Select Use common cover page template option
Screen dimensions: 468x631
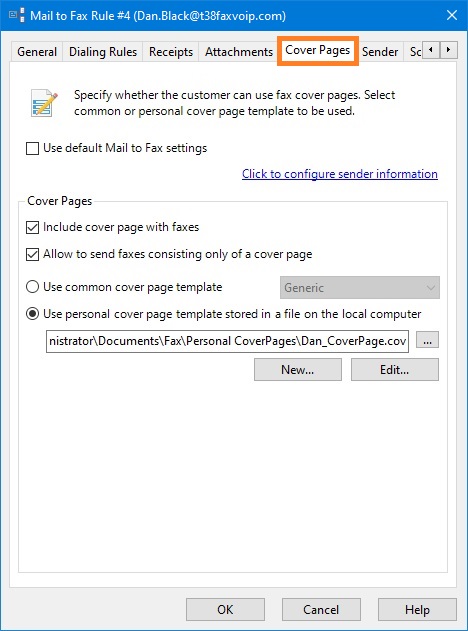32,287
